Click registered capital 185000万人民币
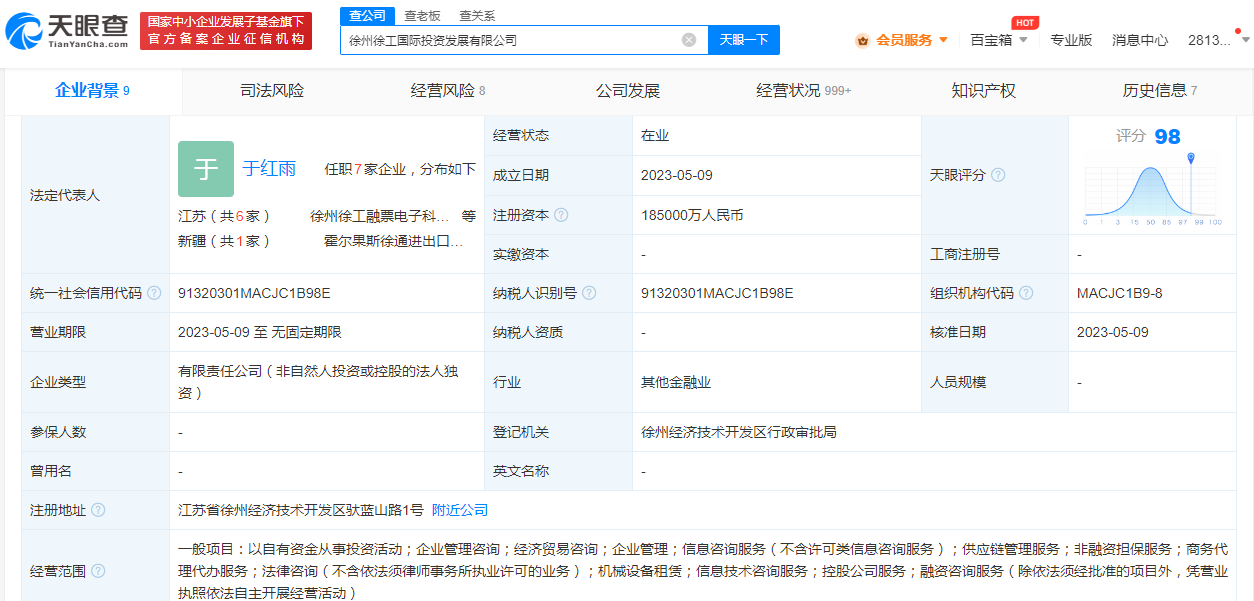The image size is (1254, 601). point(692,215)
